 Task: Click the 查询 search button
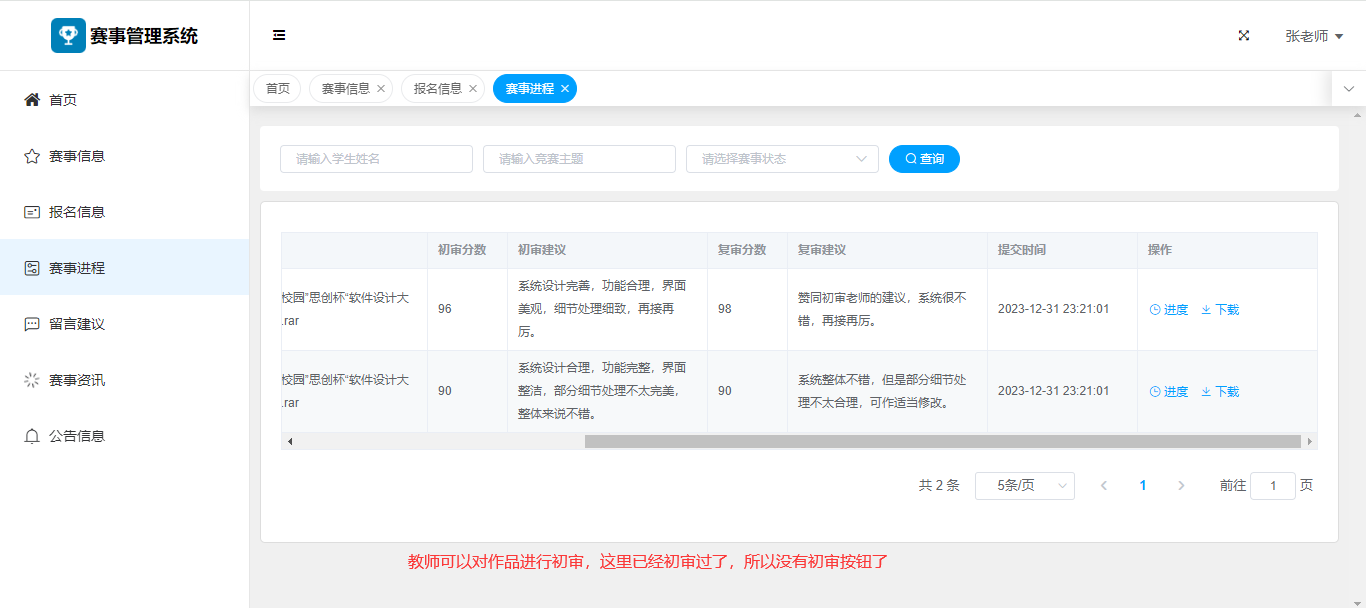924,159
